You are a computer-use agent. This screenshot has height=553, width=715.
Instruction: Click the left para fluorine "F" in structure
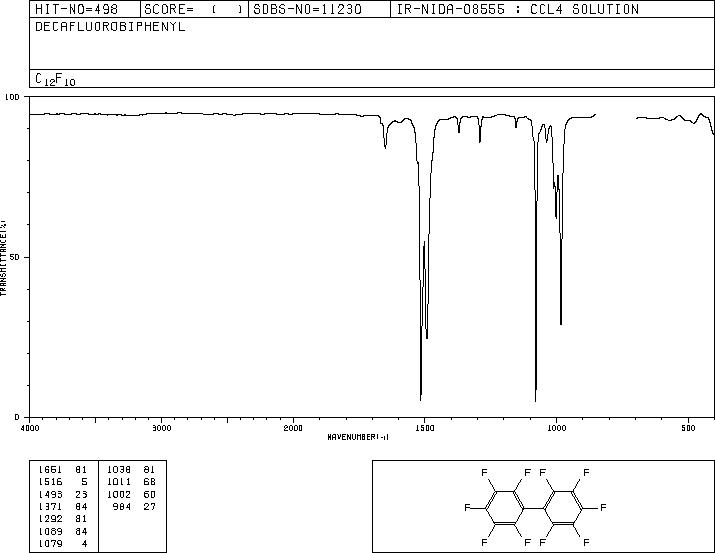(467, 507)
